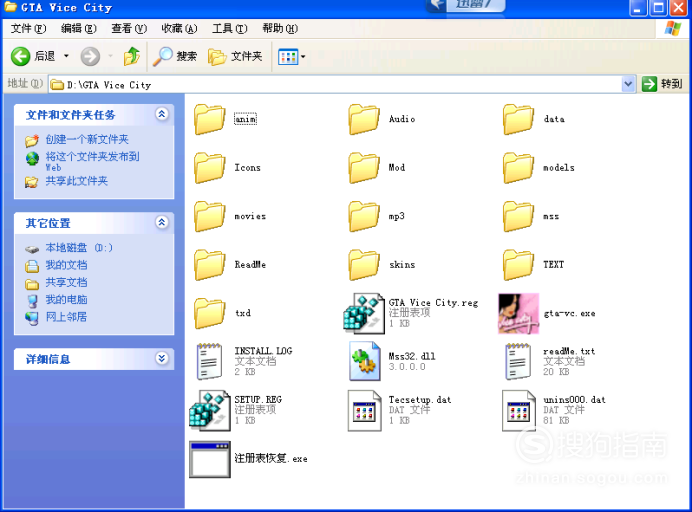Image resolution: width=692 pixels, height=512 pixels.
Task: Select the readMe.txt file icon
Action: pos(519,362)
